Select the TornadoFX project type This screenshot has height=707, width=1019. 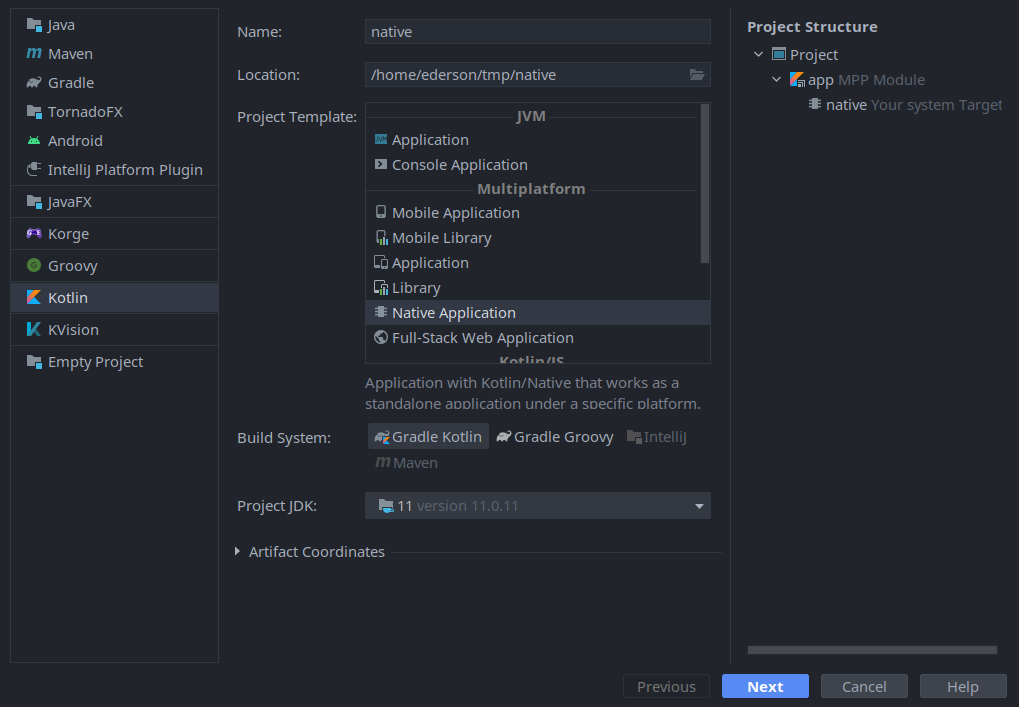pos(114,112)
